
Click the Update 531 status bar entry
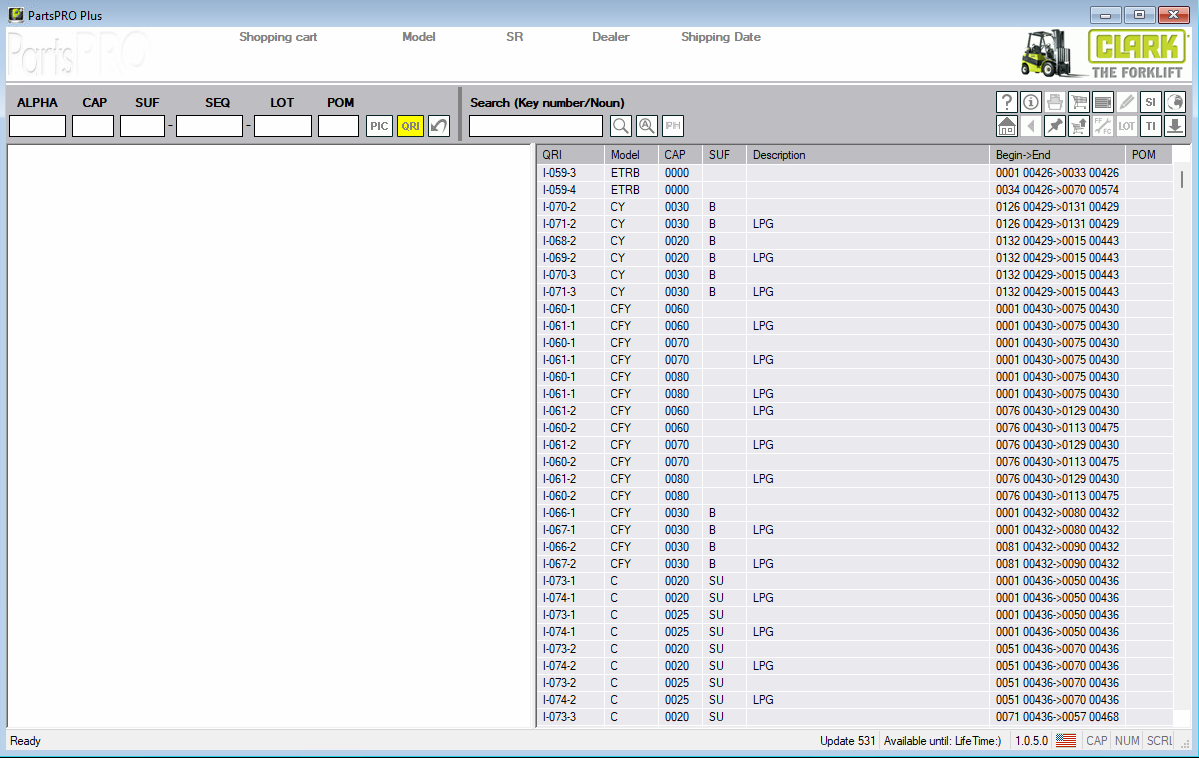pyautogui.click(x=847, y=740)
